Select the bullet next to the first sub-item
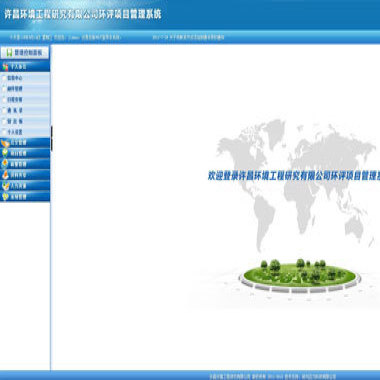Image resolution: width=380 pixels, height=380 pixels. click(4, 78)
